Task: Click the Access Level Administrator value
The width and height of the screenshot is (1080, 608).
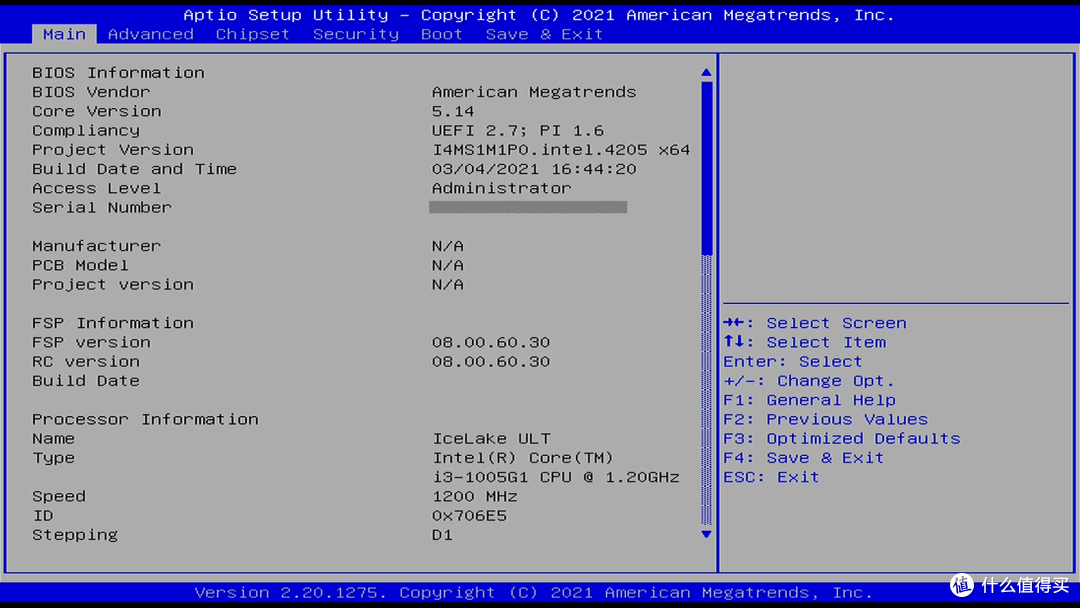Action: pyautogui.click(x=501, y=188)
